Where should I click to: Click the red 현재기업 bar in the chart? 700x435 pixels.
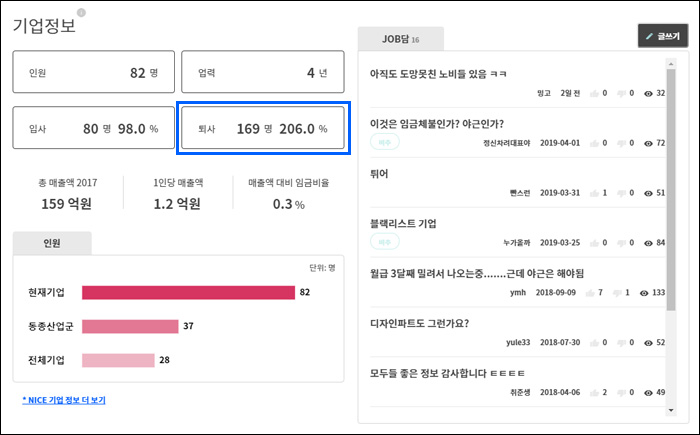[188, 292]
